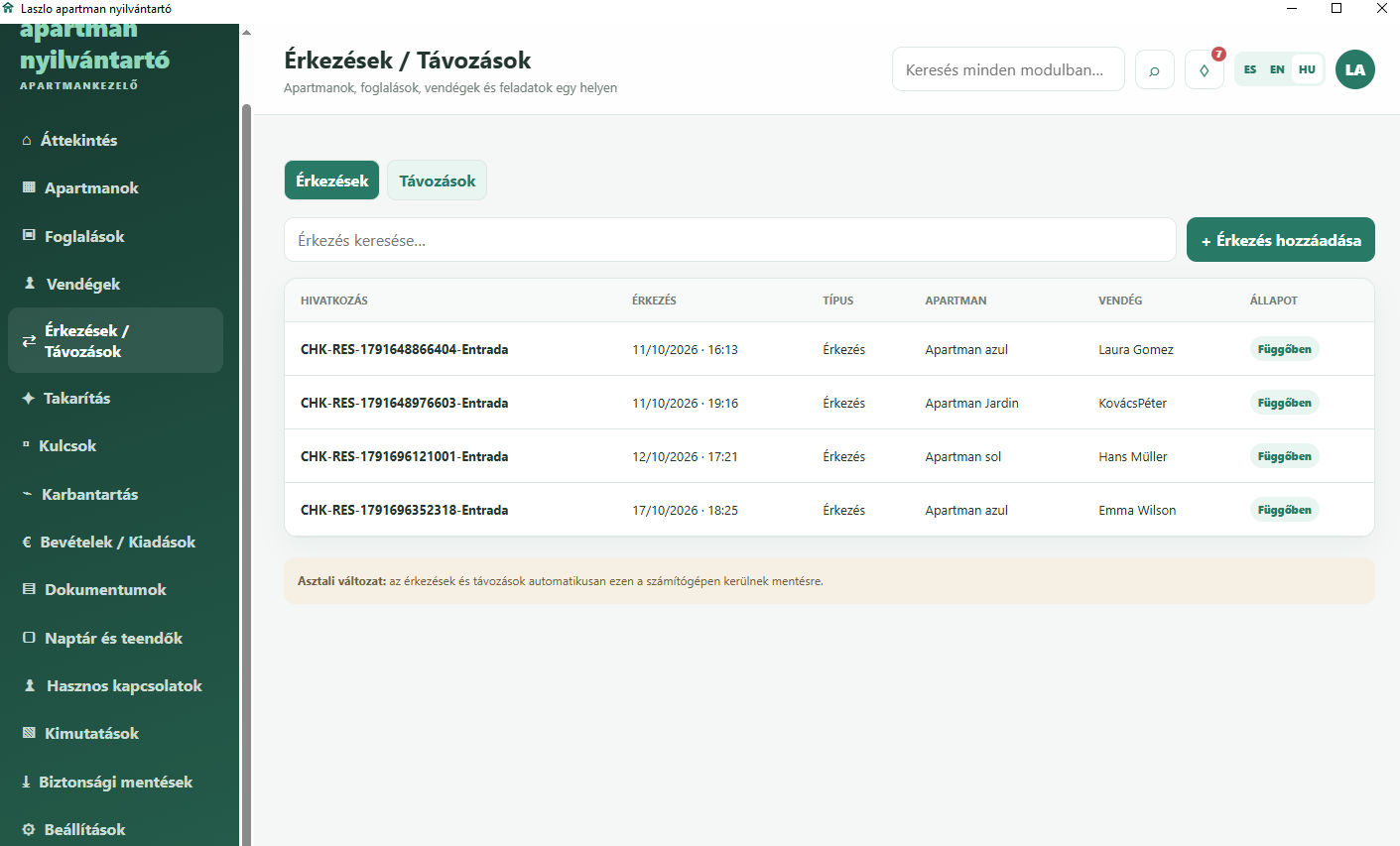Click the gear icon beside Beállítások
Image resolution: width=1400 pixels, height=846 pixels.
click(x=29, y=829)
